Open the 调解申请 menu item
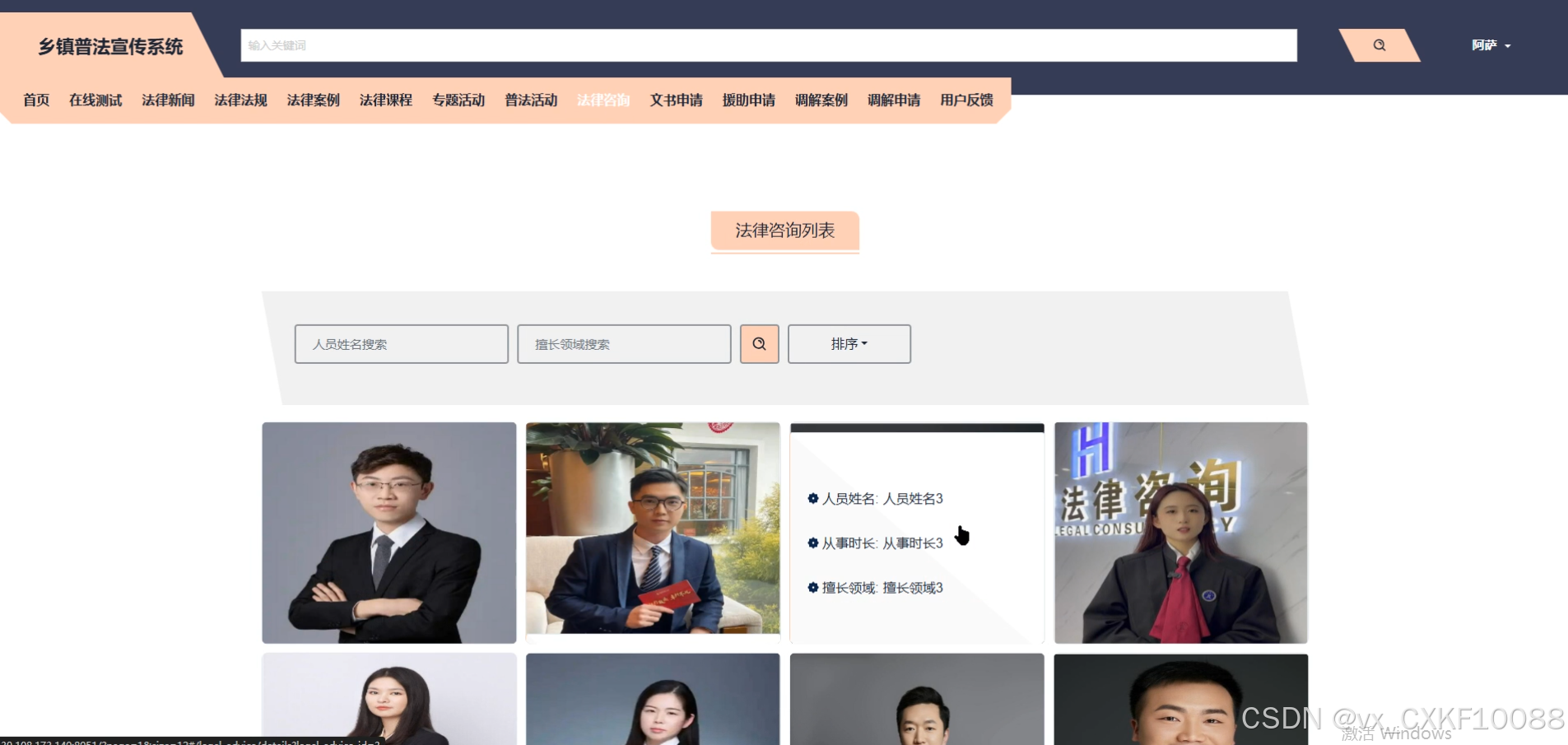 coord(894,100)
